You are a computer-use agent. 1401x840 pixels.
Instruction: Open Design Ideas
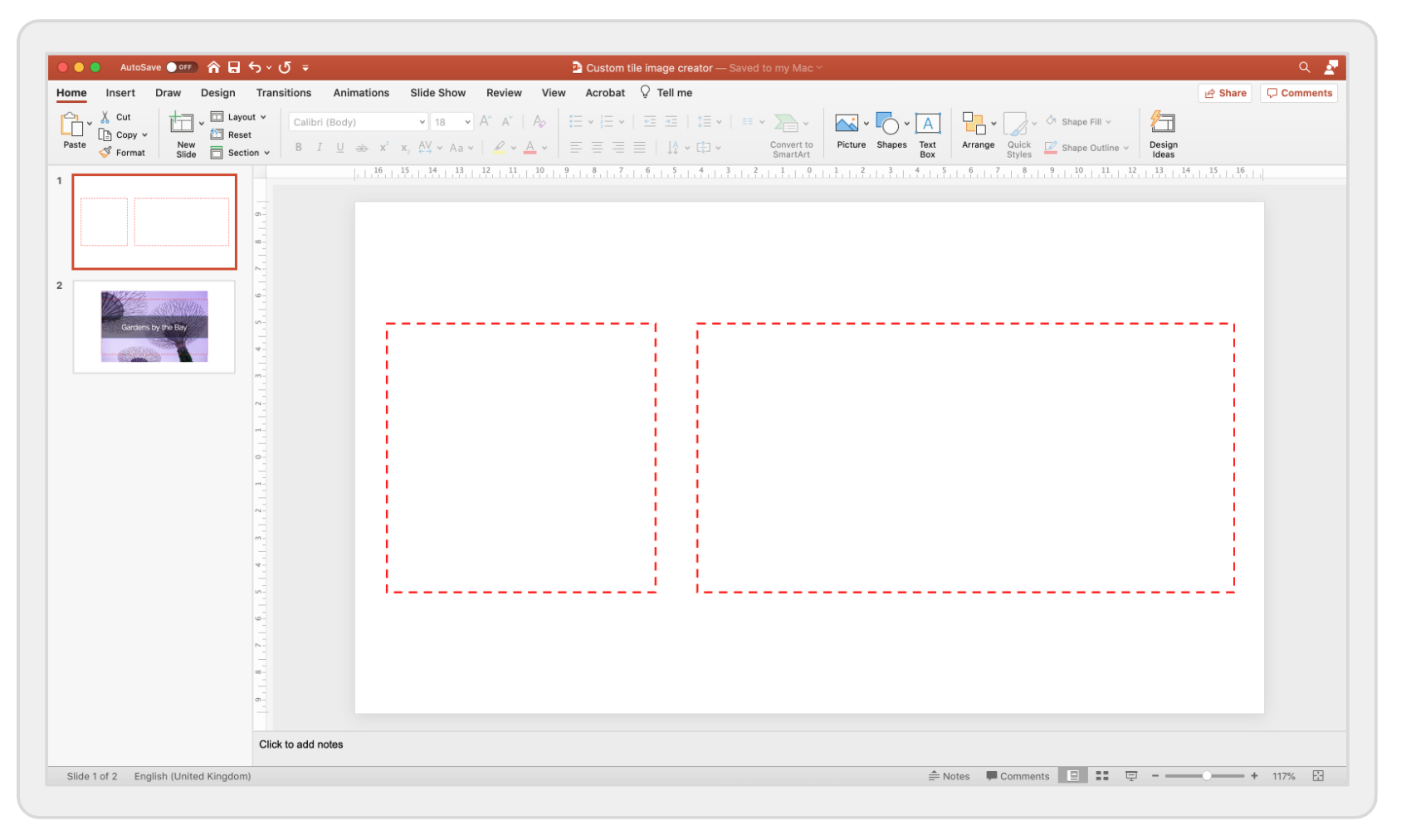1162,133
